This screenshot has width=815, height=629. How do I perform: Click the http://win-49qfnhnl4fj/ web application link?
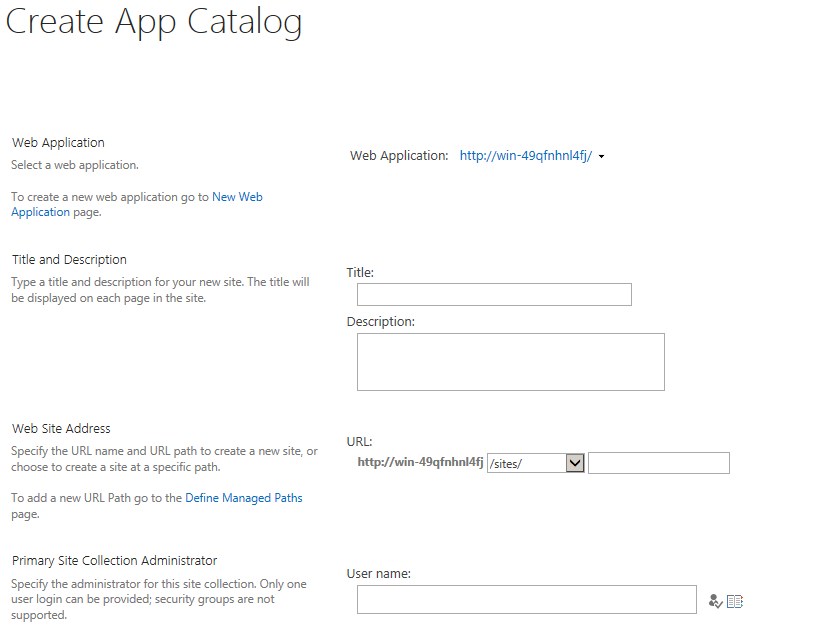coord(525,155)
